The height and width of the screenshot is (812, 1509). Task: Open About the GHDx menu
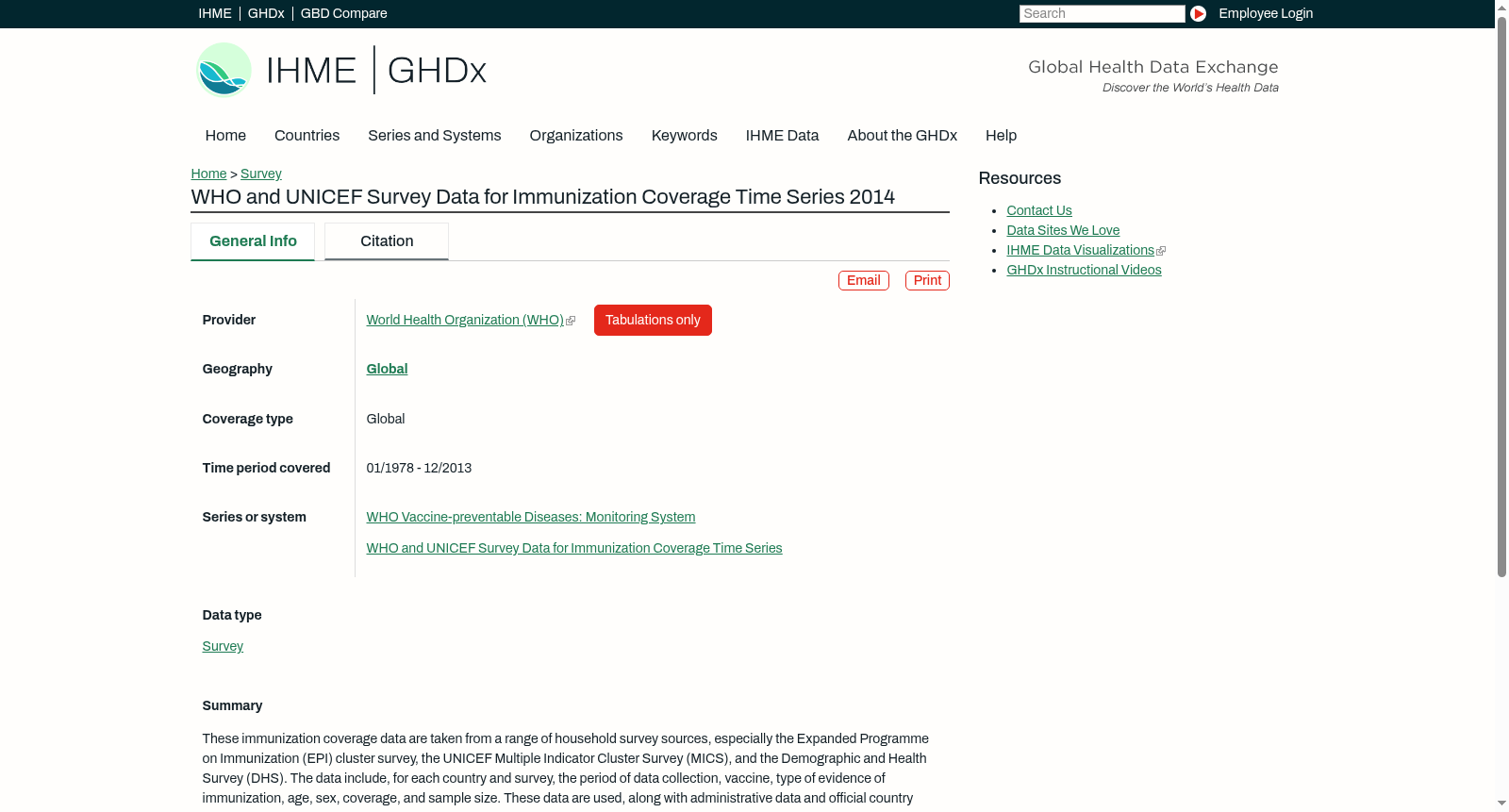click(x=902, y=136)
